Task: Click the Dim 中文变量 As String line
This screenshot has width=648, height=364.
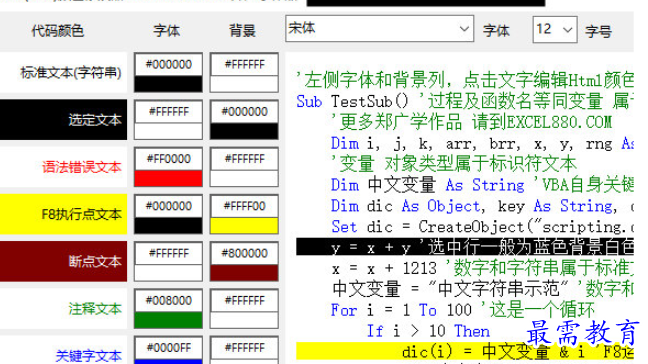Action: coord(482,185)
